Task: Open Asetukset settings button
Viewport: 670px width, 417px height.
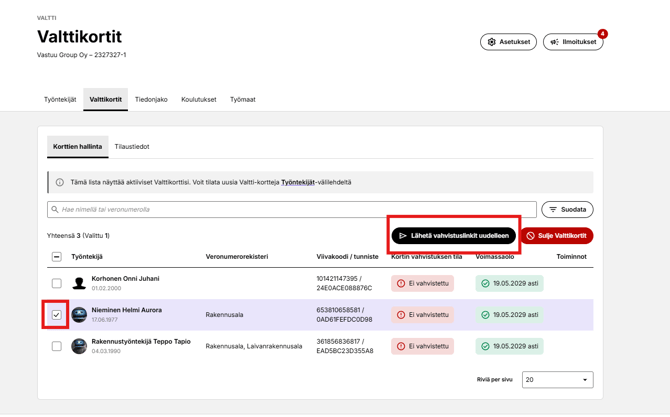Action: 508,42
